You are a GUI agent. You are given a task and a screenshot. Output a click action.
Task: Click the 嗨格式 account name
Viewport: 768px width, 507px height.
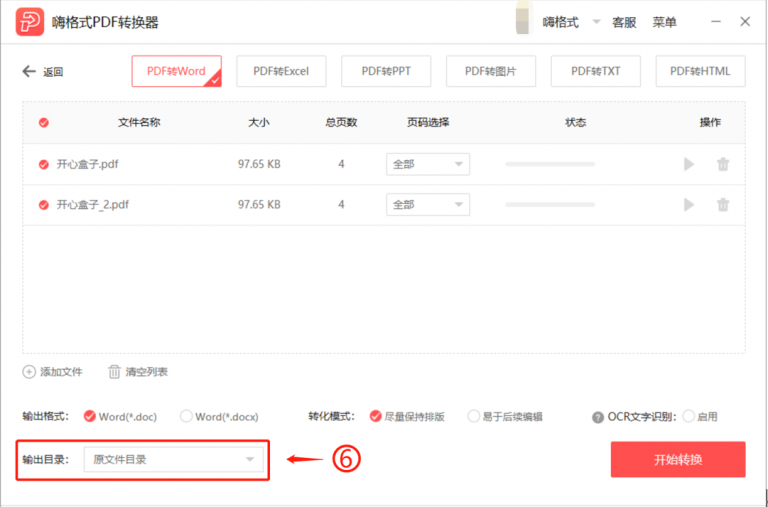coord(560,22)
